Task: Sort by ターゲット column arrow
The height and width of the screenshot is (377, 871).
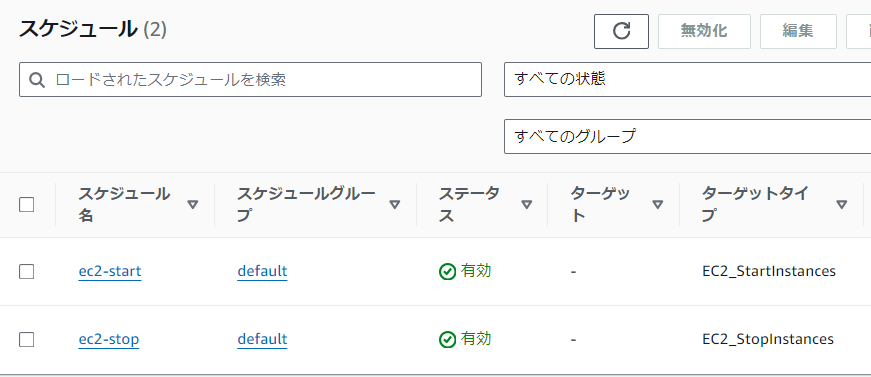Action: pos(658,205)
